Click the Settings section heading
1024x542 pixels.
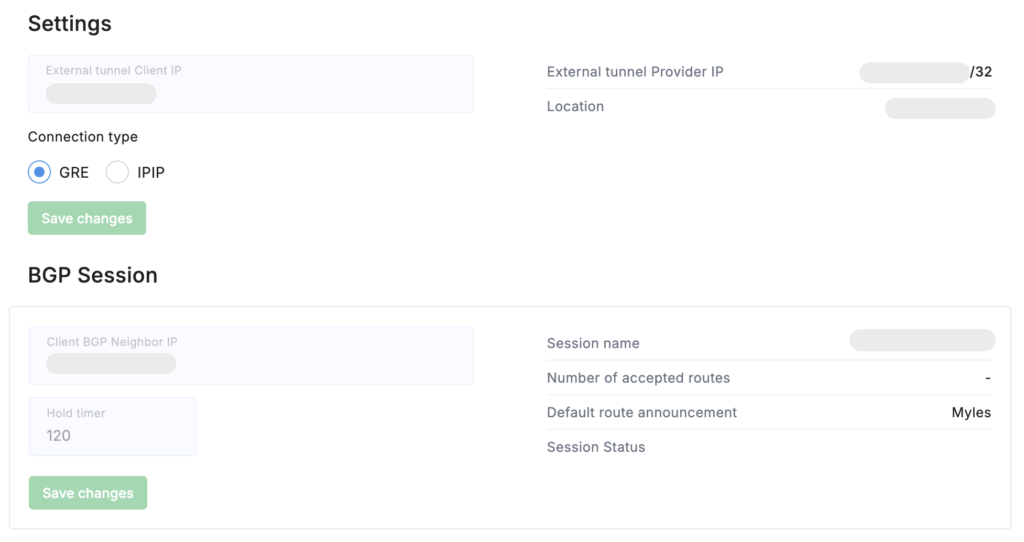pyautogui.click(x=70, y=23)
